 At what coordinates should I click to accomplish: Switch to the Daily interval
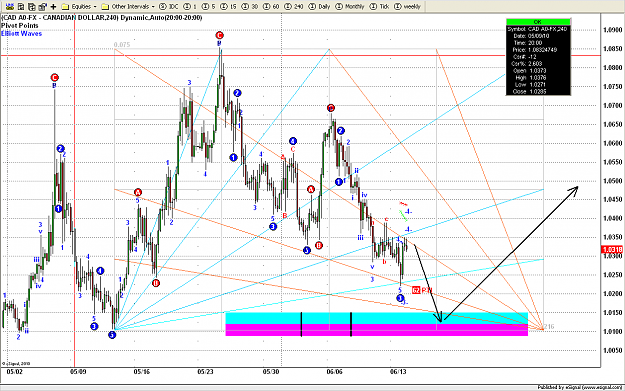(319, 7)
